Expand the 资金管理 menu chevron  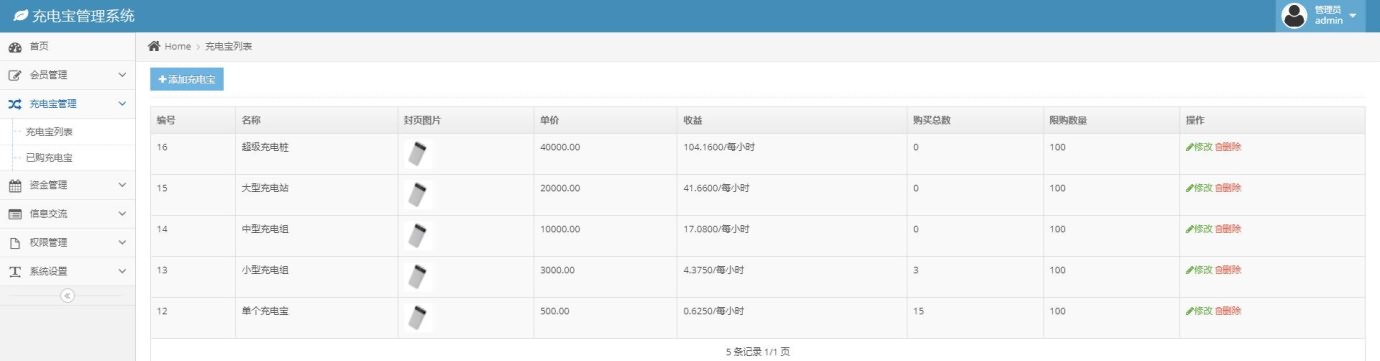click(122, 185)
